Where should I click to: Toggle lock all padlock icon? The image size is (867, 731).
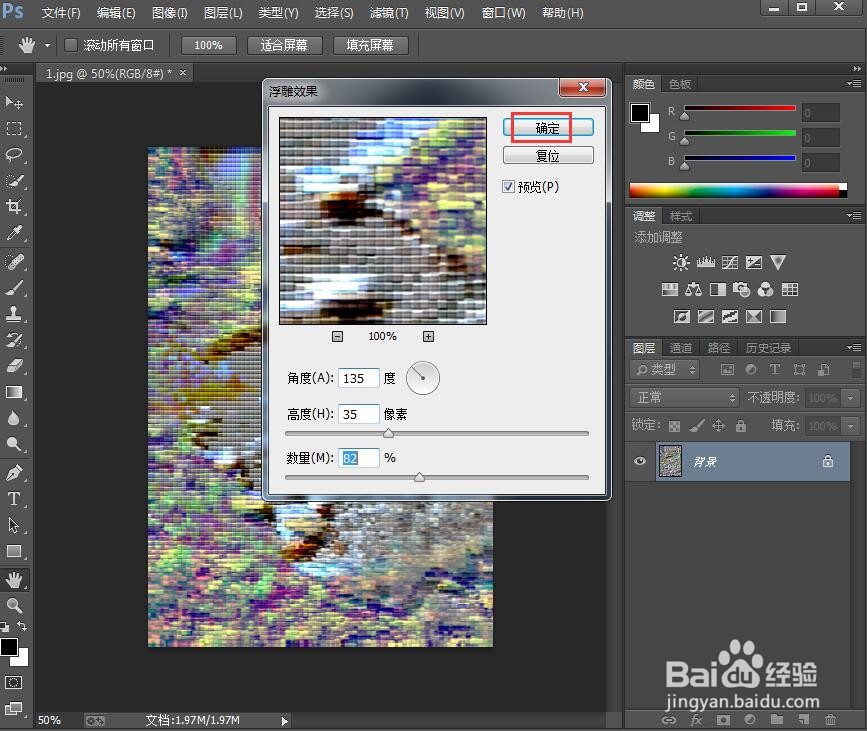click(741, 425)
